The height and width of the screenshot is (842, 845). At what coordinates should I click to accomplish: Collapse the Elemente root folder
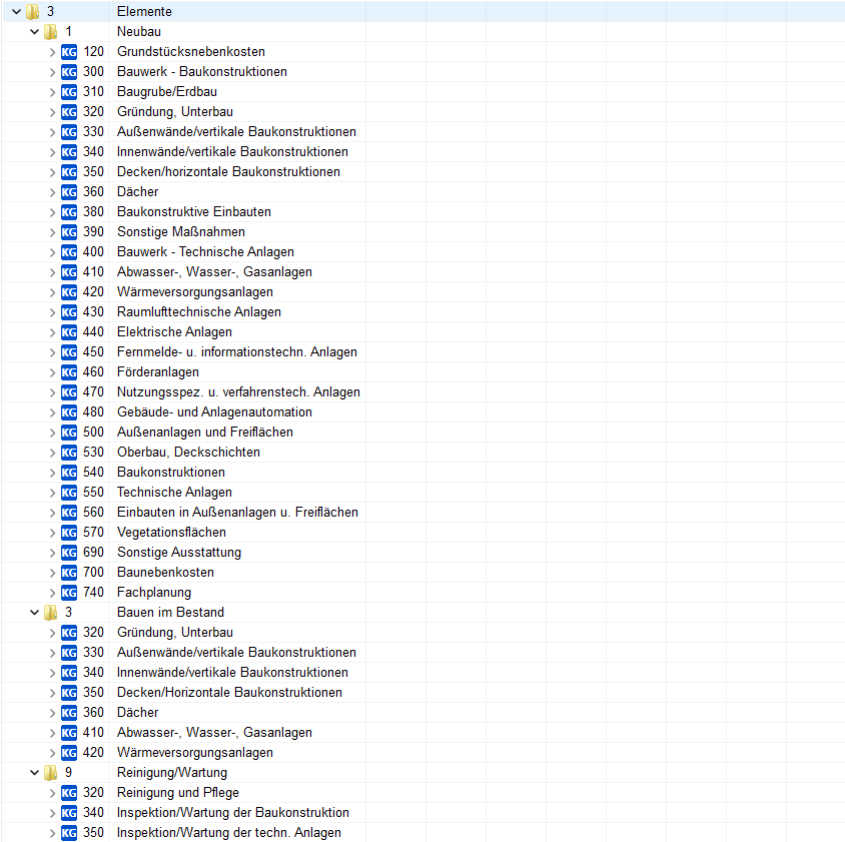click(x=16, y=12)
